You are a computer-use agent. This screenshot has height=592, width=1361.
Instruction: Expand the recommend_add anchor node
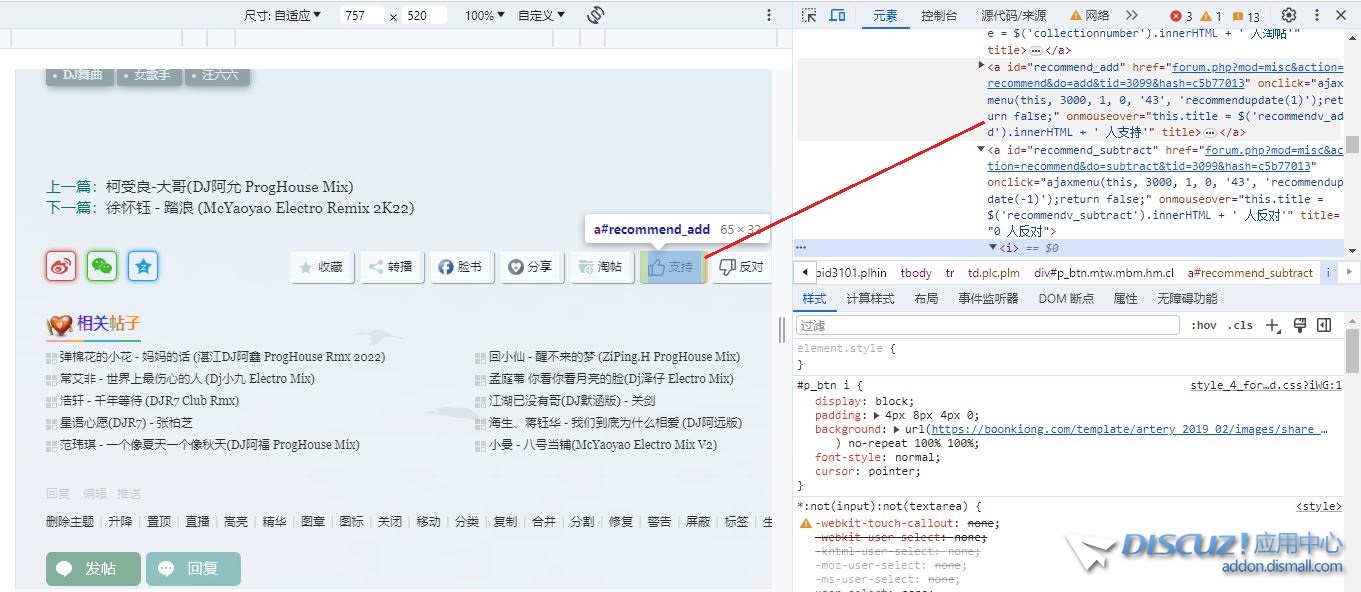pyautogui.click(x=981, y=65)
